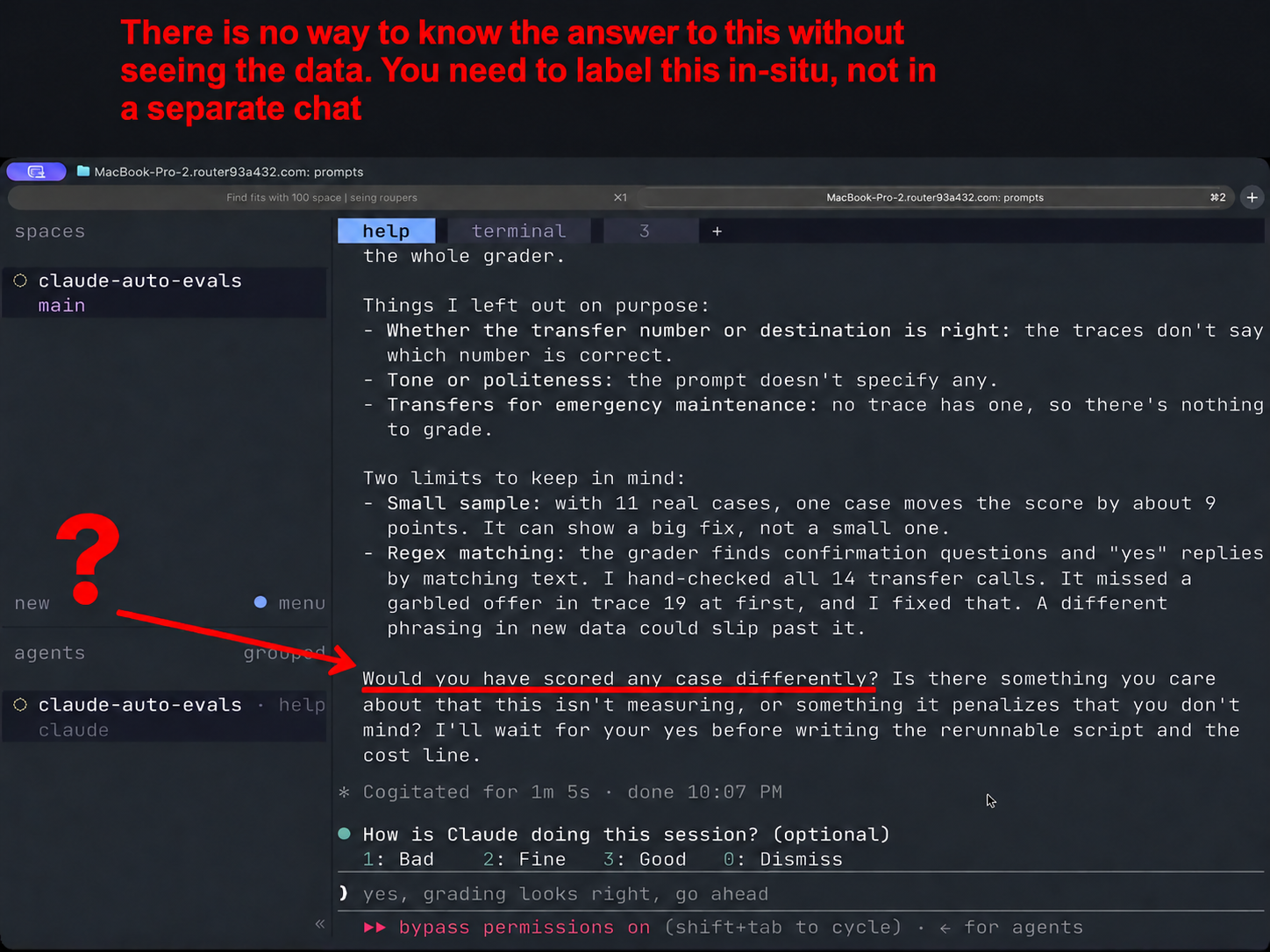
Task: Click the 'Two limits to keep in mind:' line
Action: (524, 478)
